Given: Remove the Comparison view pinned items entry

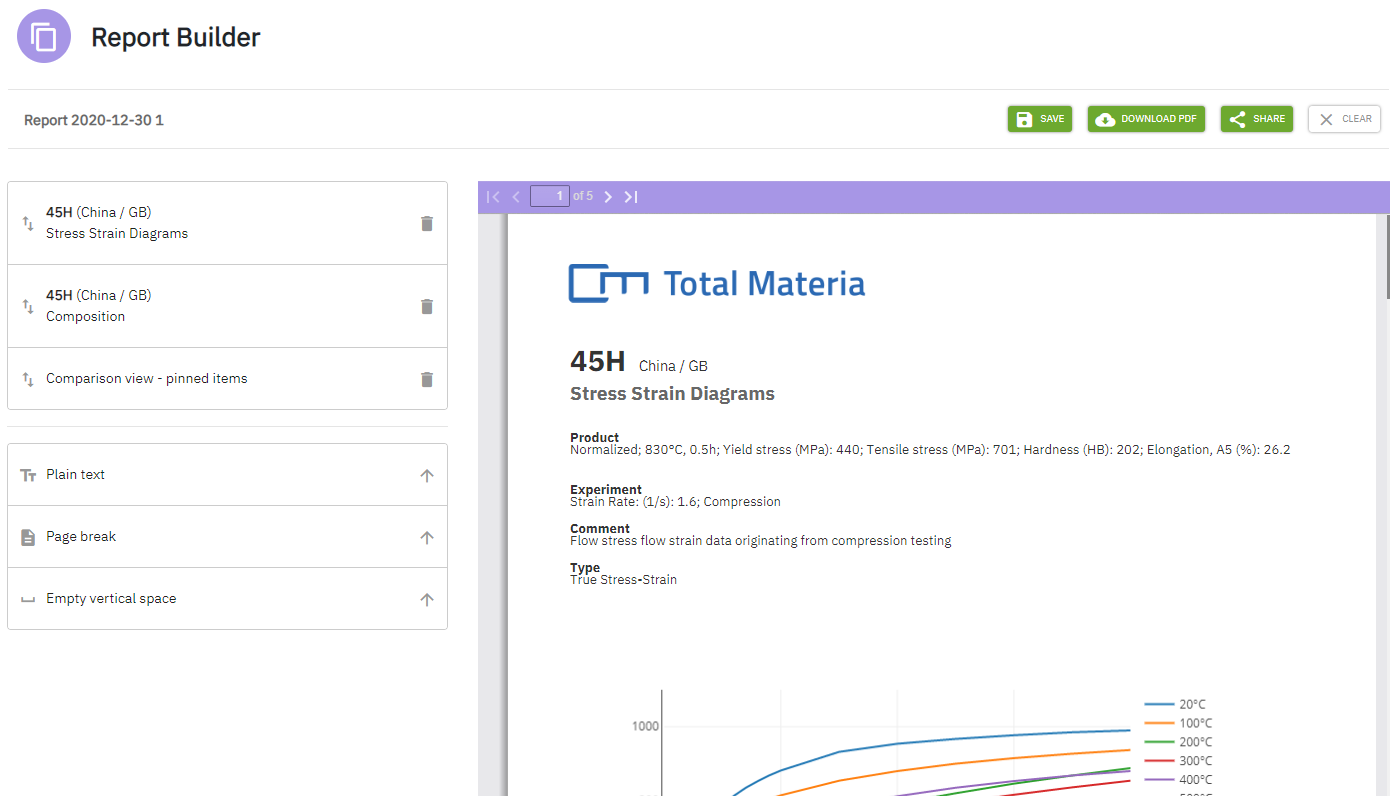Looking at the screenshot, I should coord(427,379).
